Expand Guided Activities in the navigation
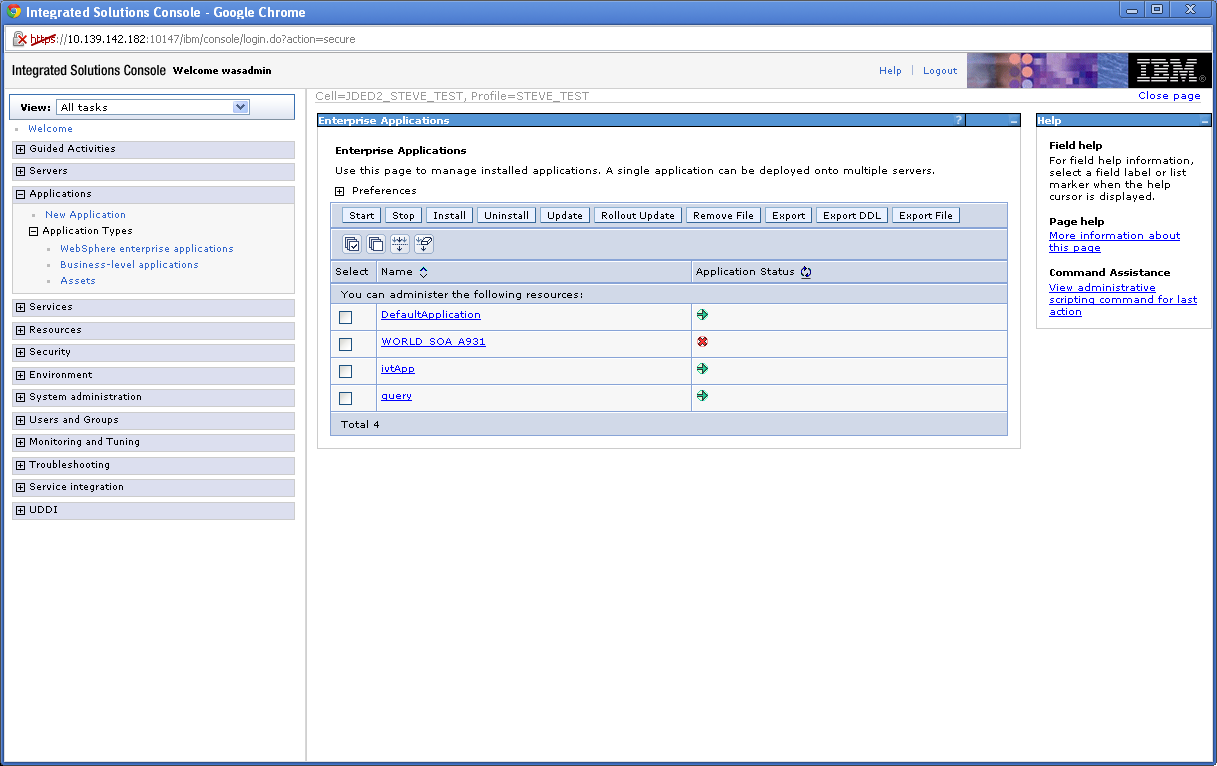 pyautogui.click(x=20, y=149)
